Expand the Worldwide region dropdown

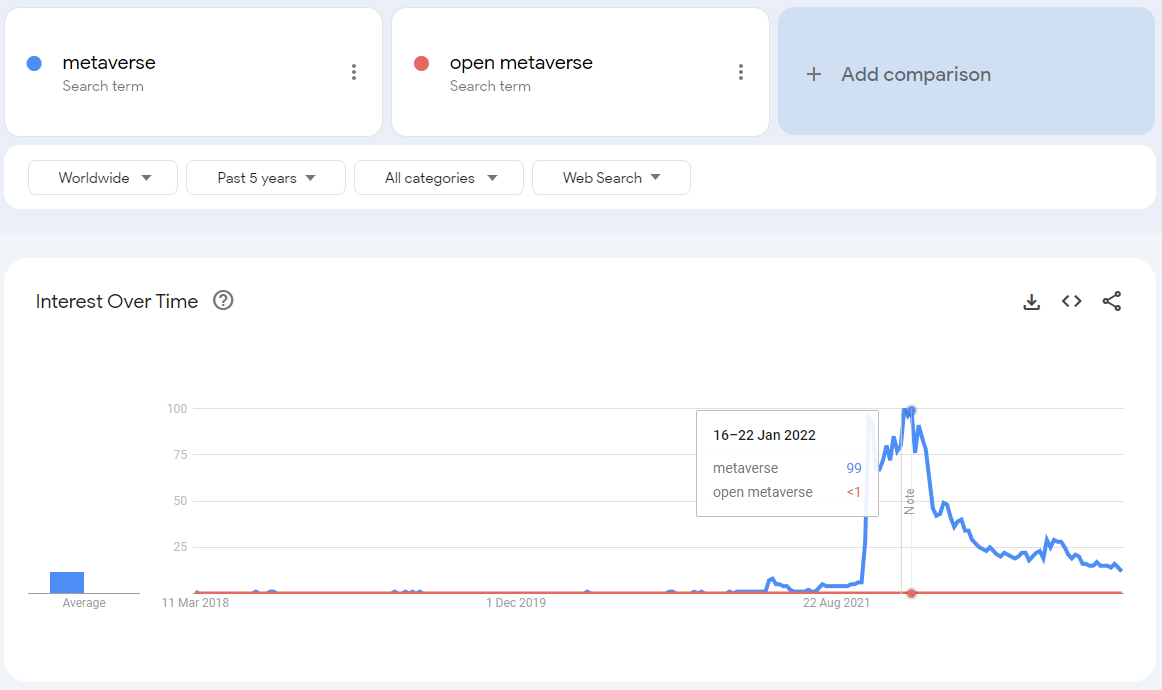click(103, 178)
